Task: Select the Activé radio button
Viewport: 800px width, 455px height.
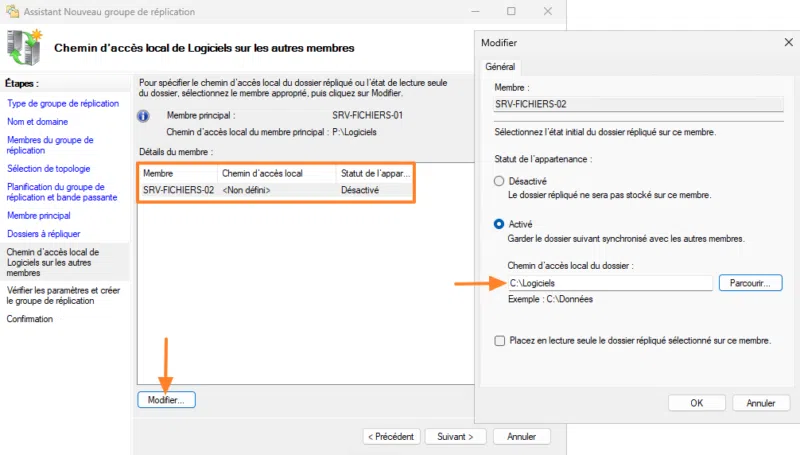Action: [x=500, y=224]
